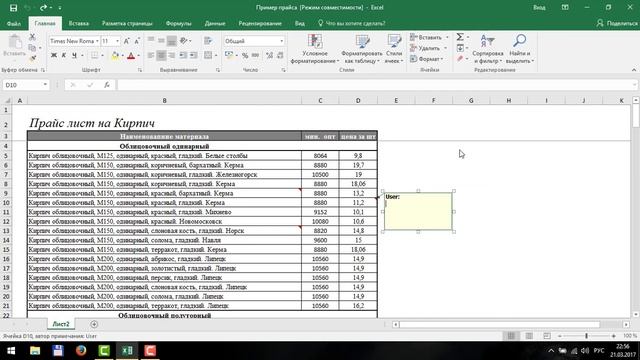Click the Поделиться share button
The width and height of the screenshot is (640, 360).
[617, 24]
